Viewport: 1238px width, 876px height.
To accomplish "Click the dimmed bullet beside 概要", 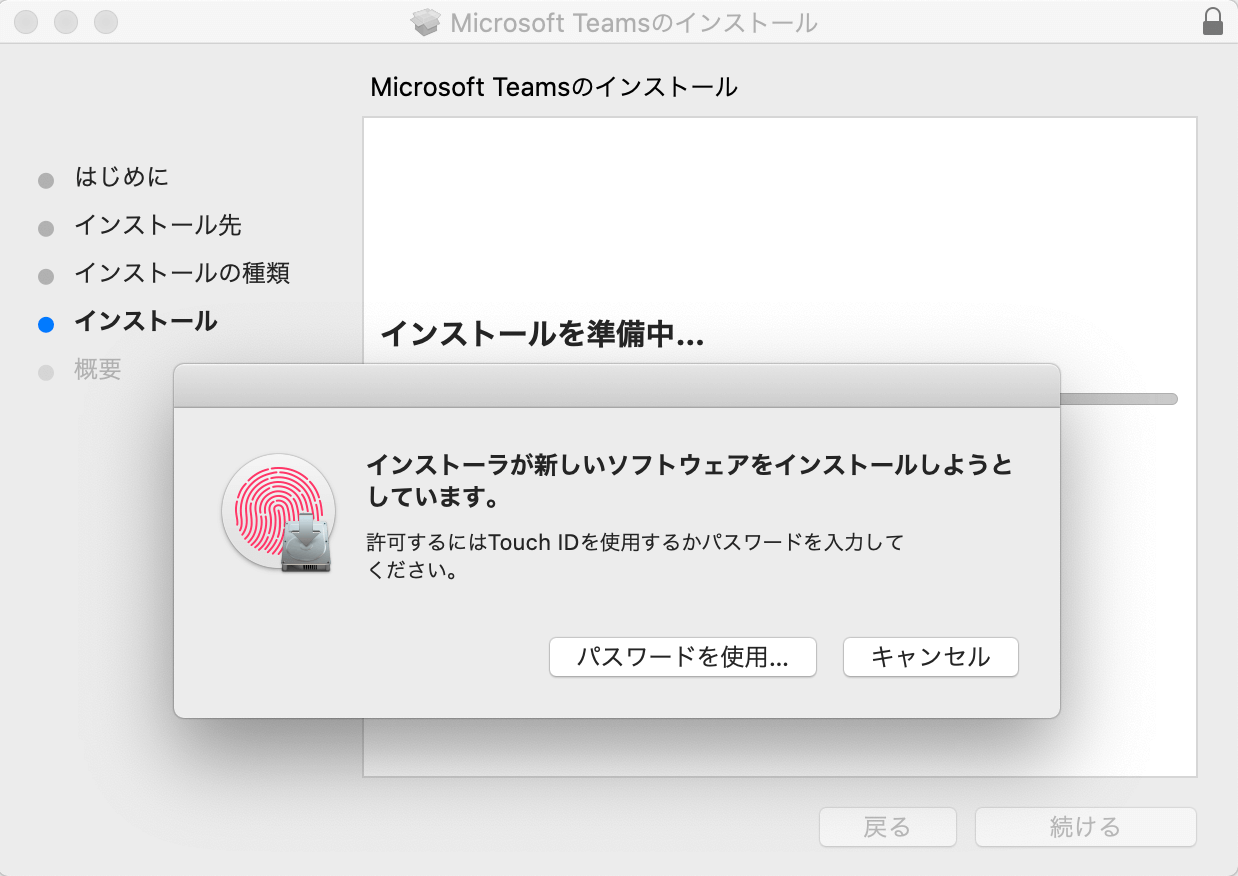I will click(45, 372).
